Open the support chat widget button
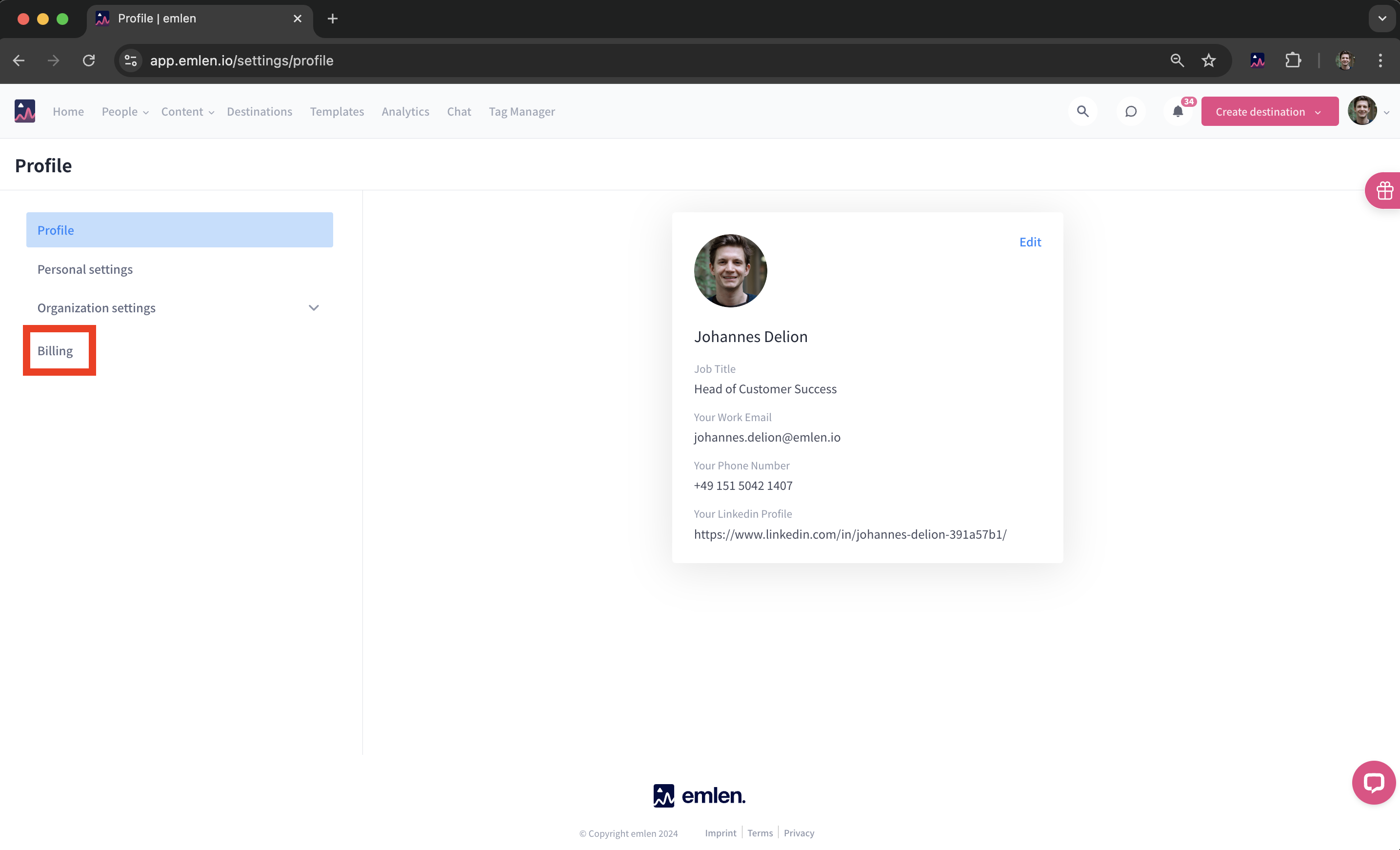The image size is (1400, 850). [x=1373, y=782]
